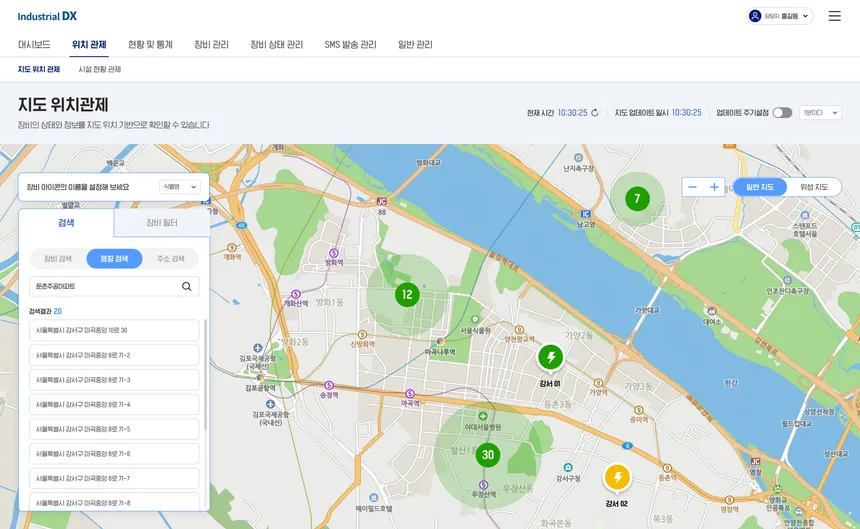Click the Industrial DX logo

47,16
